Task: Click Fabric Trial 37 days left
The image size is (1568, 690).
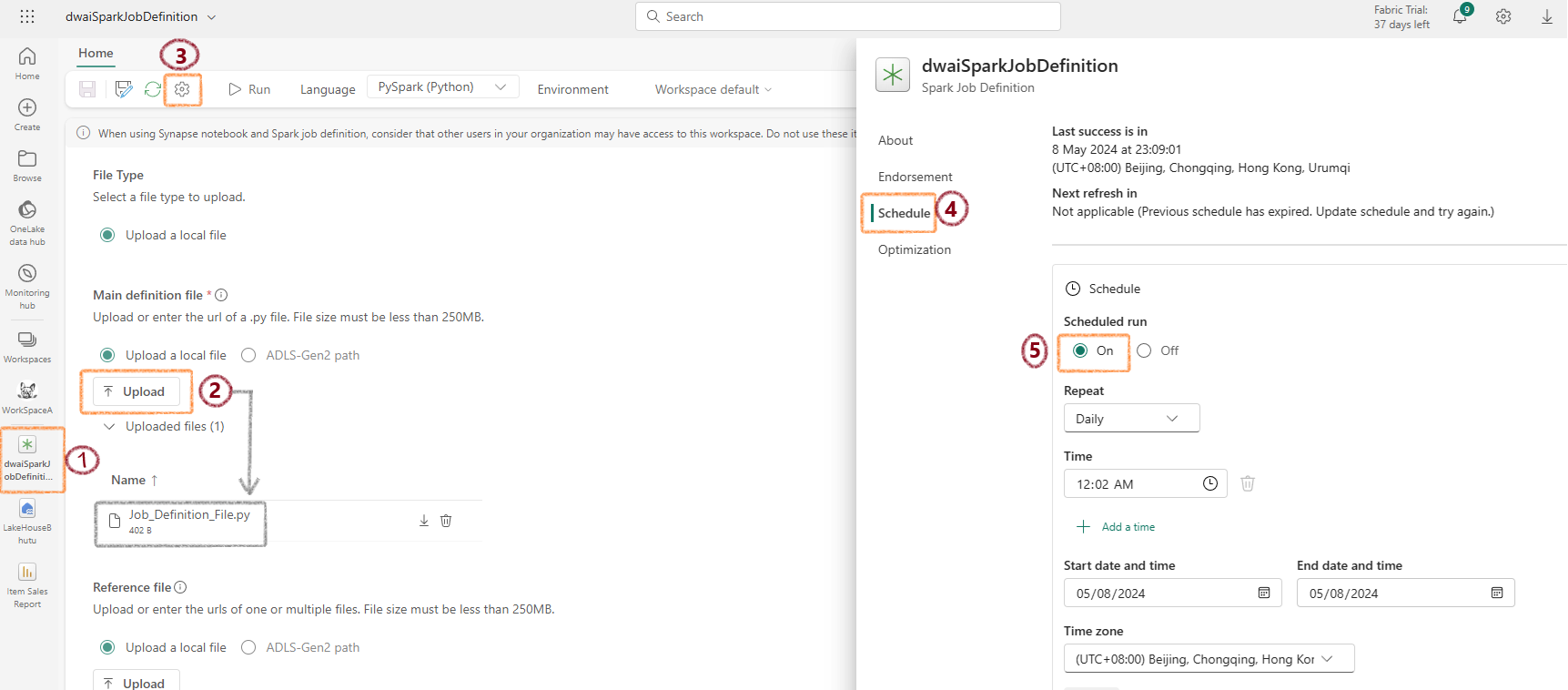Action: tap(1401, 16)
